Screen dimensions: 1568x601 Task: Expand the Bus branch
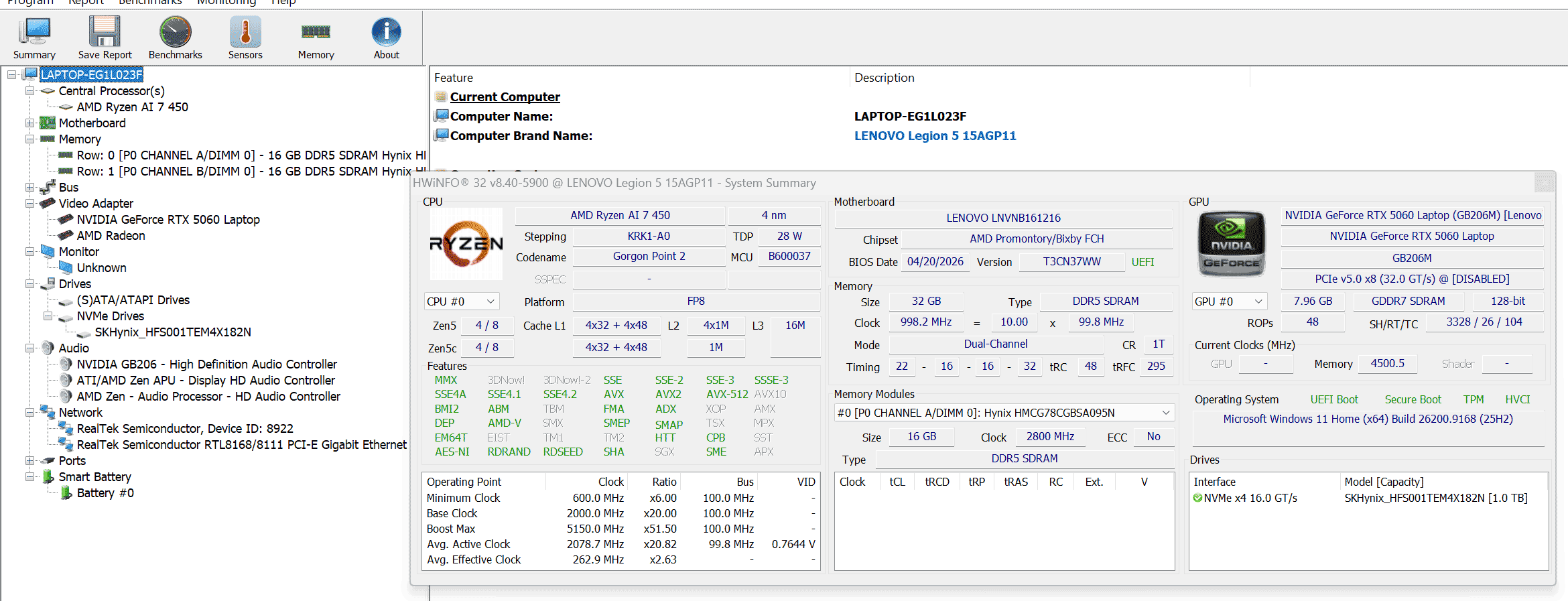coord(29,187)
